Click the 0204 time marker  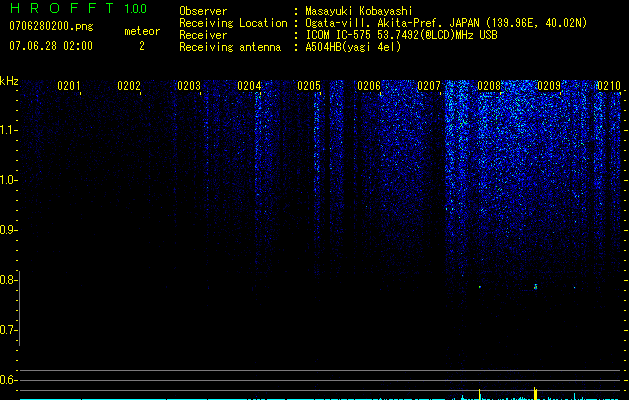tap(249, 86)
